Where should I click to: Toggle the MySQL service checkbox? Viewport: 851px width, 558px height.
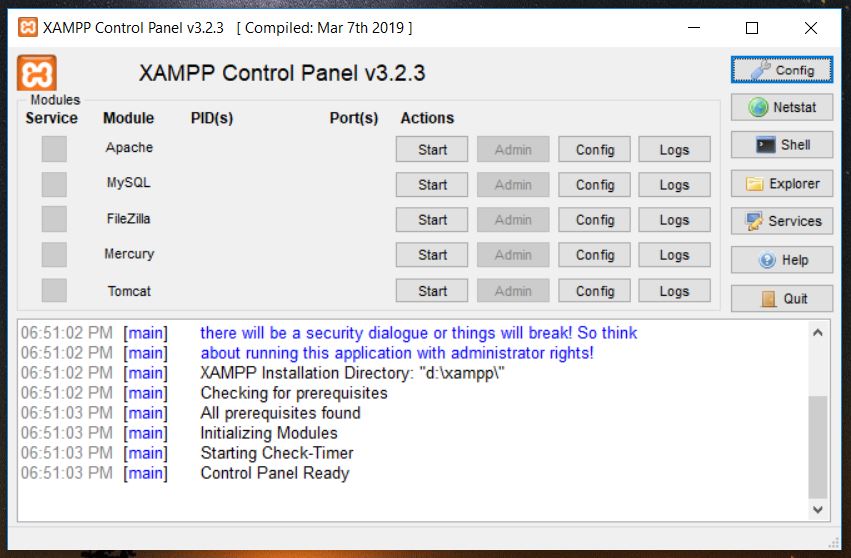tap(54, 185)
